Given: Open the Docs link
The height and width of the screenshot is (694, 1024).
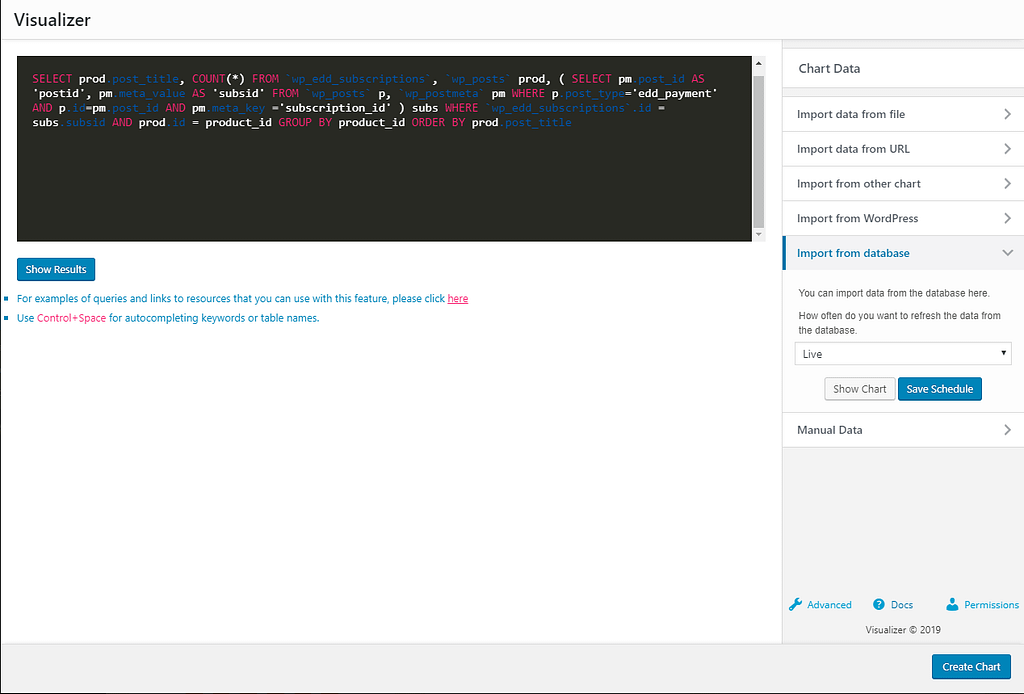Looking at the screenshot, I should point(901,605).
